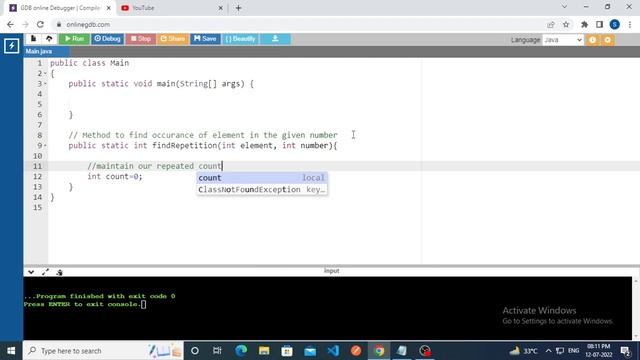
Task: Click the Chrome icon on the taskbar
Action: [379, 351]
